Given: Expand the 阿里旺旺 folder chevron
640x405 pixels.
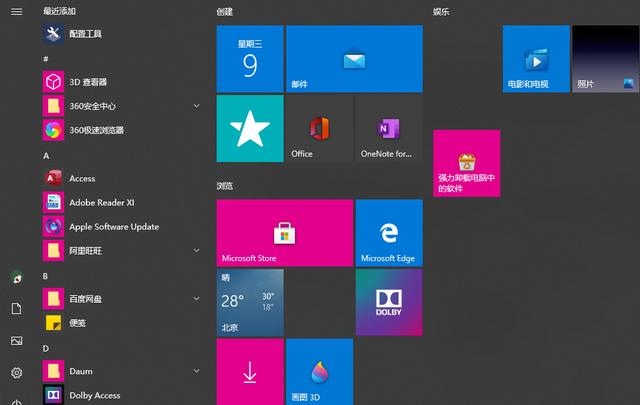Looking at the screenshot, I should 196,250.
